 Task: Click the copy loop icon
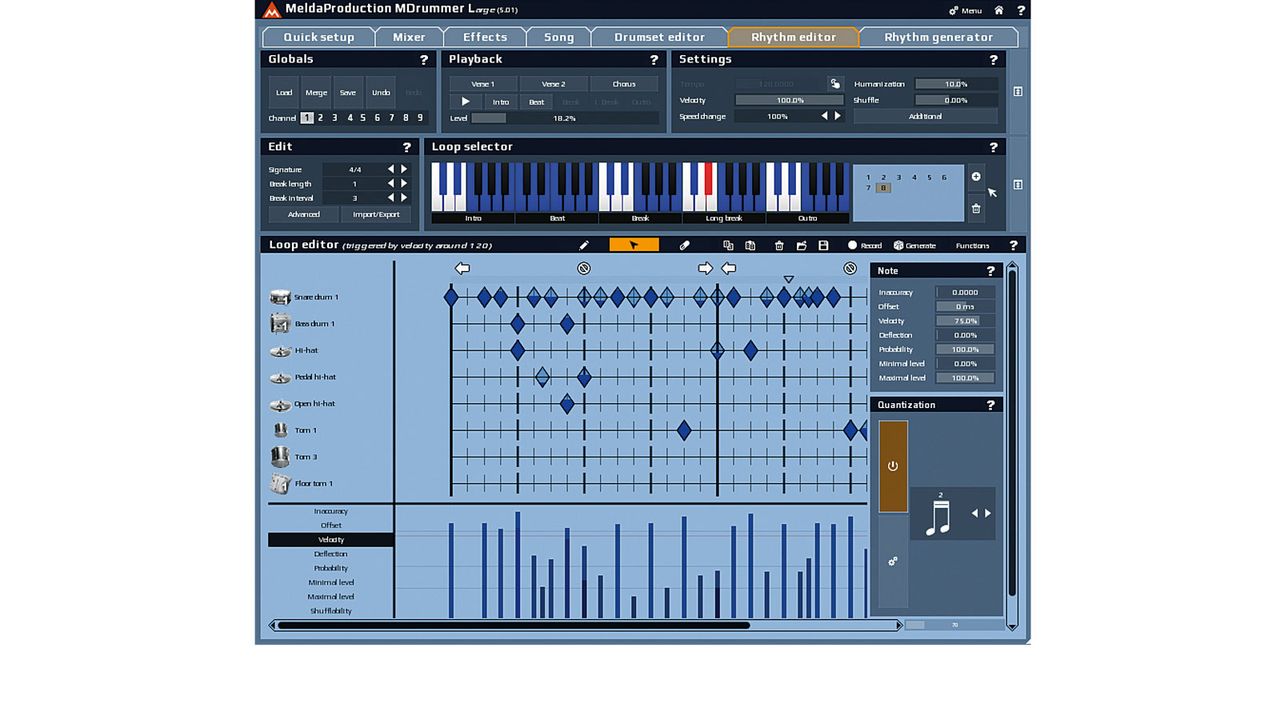point(728,245)
